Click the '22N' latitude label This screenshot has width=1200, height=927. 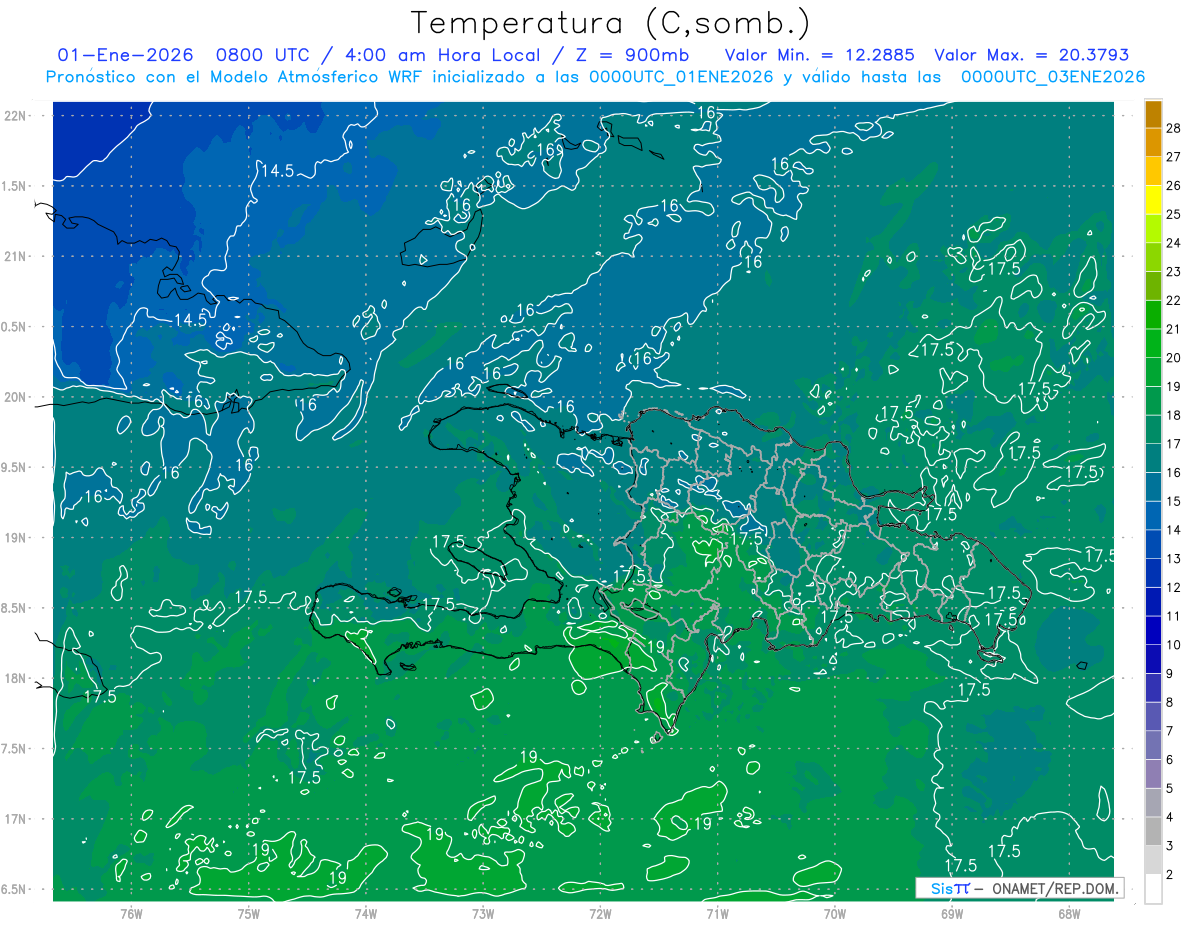(x=15, y=116)
